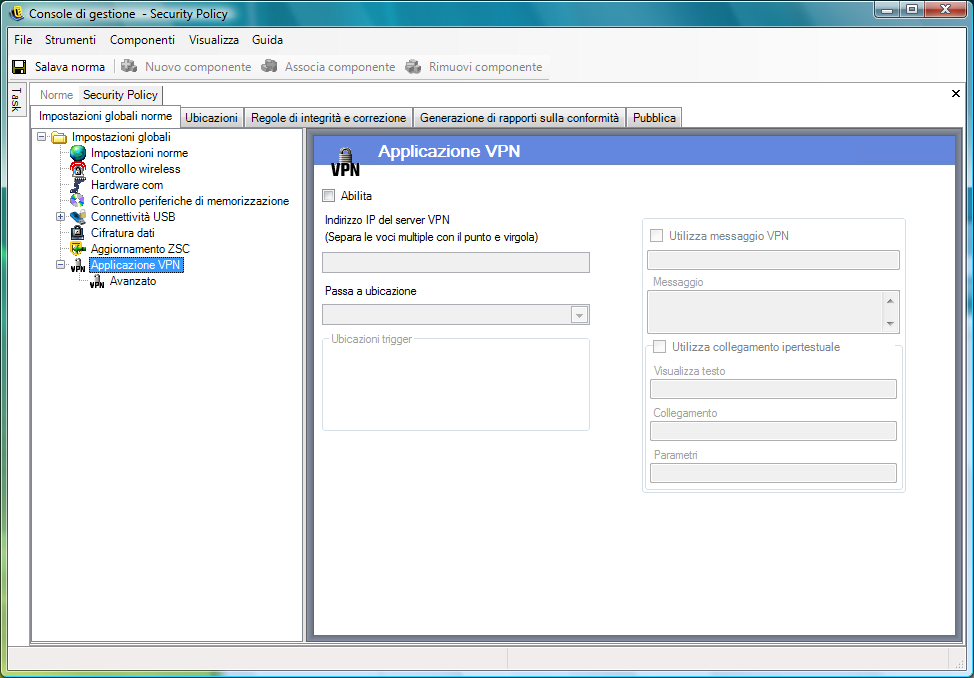Click the Associa componente toolbar label
Image resolution: width=974 pixels, height=678 pixels.
click(340, 66)
